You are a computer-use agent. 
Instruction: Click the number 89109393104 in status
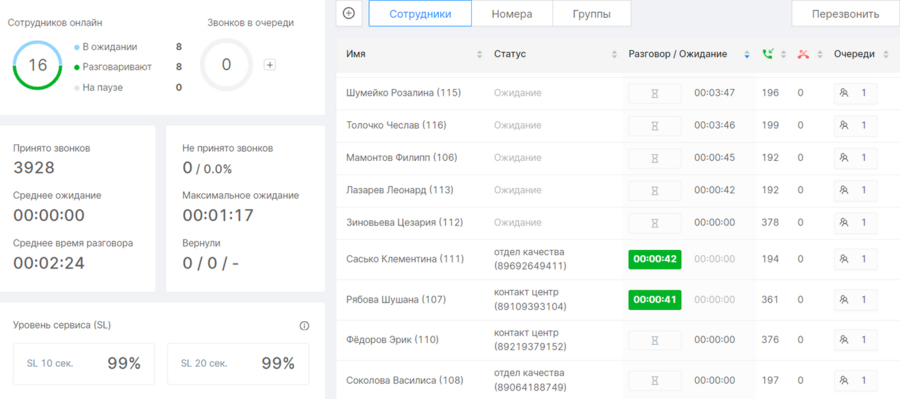(x=530, y=307)
